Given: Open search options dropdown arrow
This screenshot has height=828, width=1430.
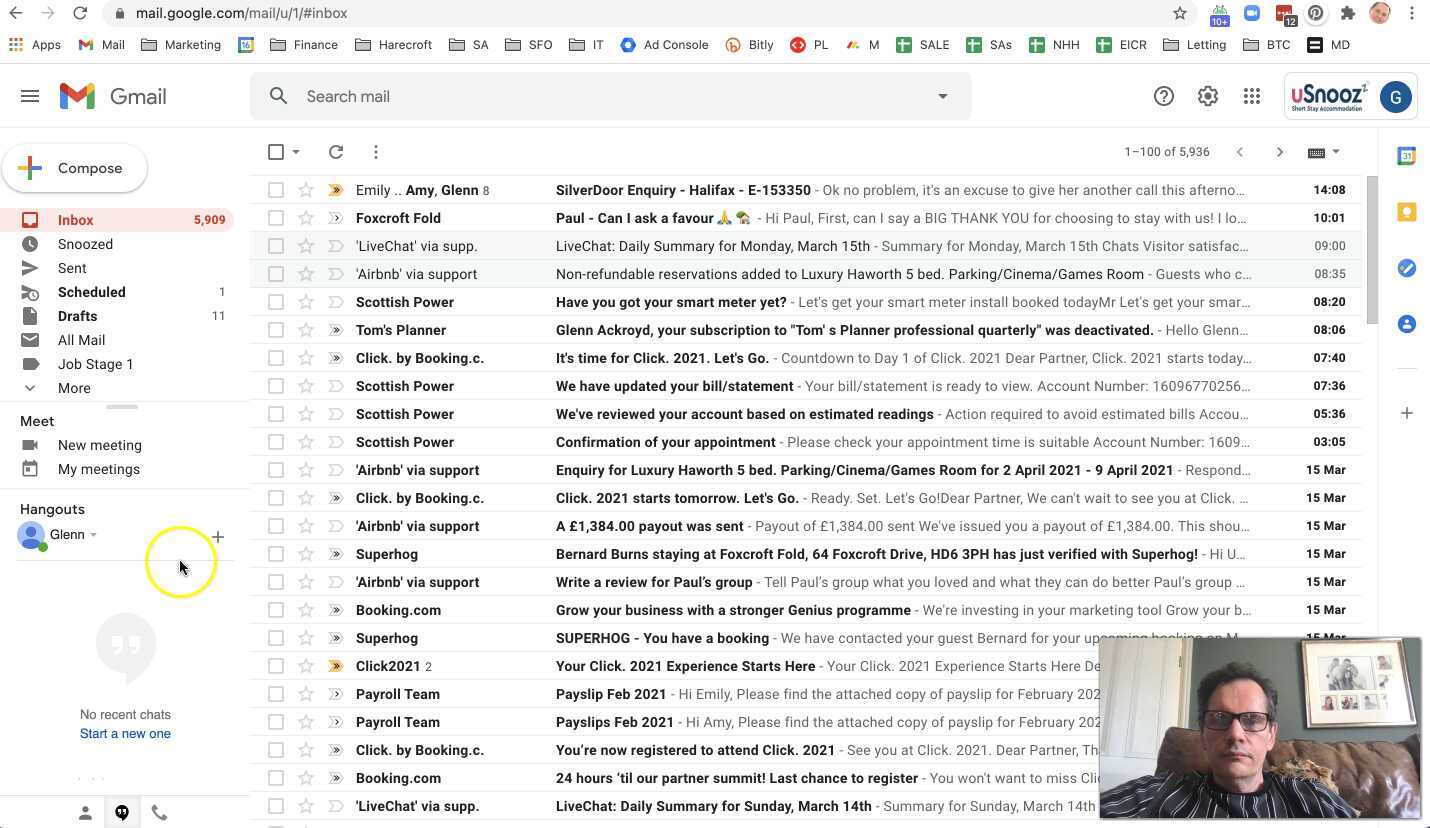Looking at the screenshot, I should (942, 96).
